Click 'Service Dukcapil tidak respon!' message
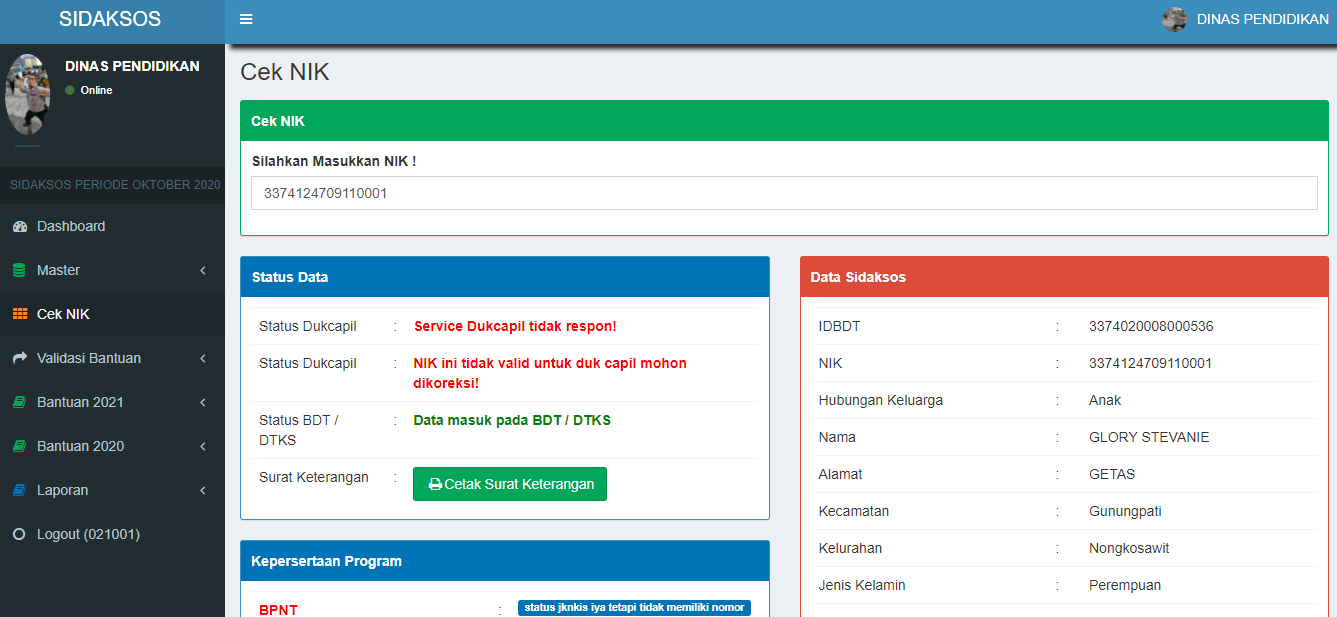 (515, 326)
